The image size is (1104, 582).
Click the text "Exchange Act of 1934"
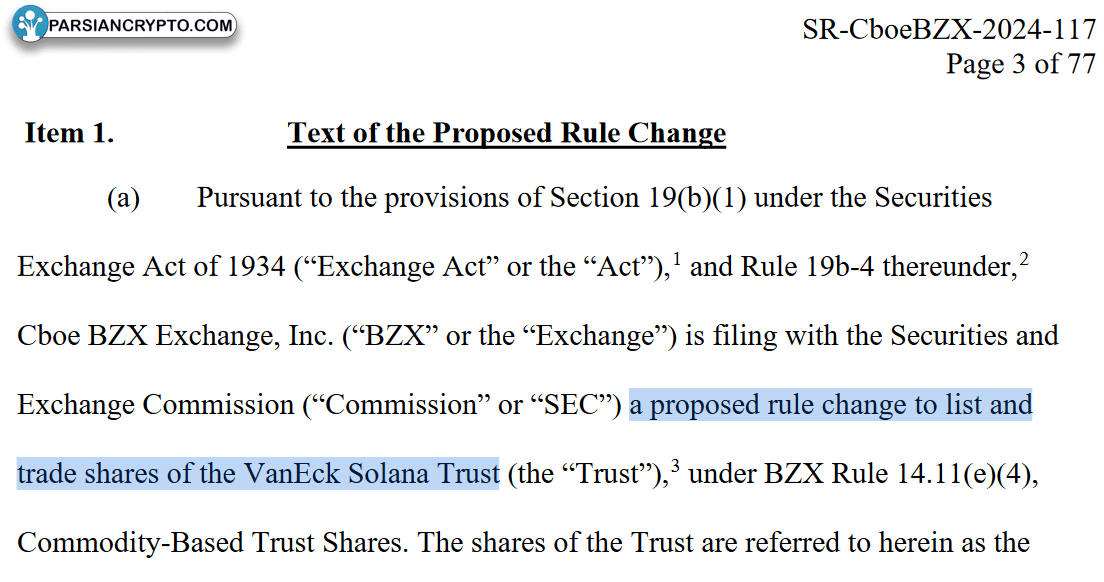tap(151, 267)
